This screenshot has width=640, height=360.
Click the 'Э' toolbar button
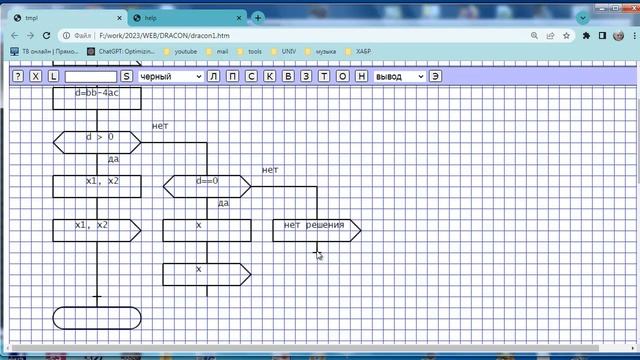coord(436,76)
